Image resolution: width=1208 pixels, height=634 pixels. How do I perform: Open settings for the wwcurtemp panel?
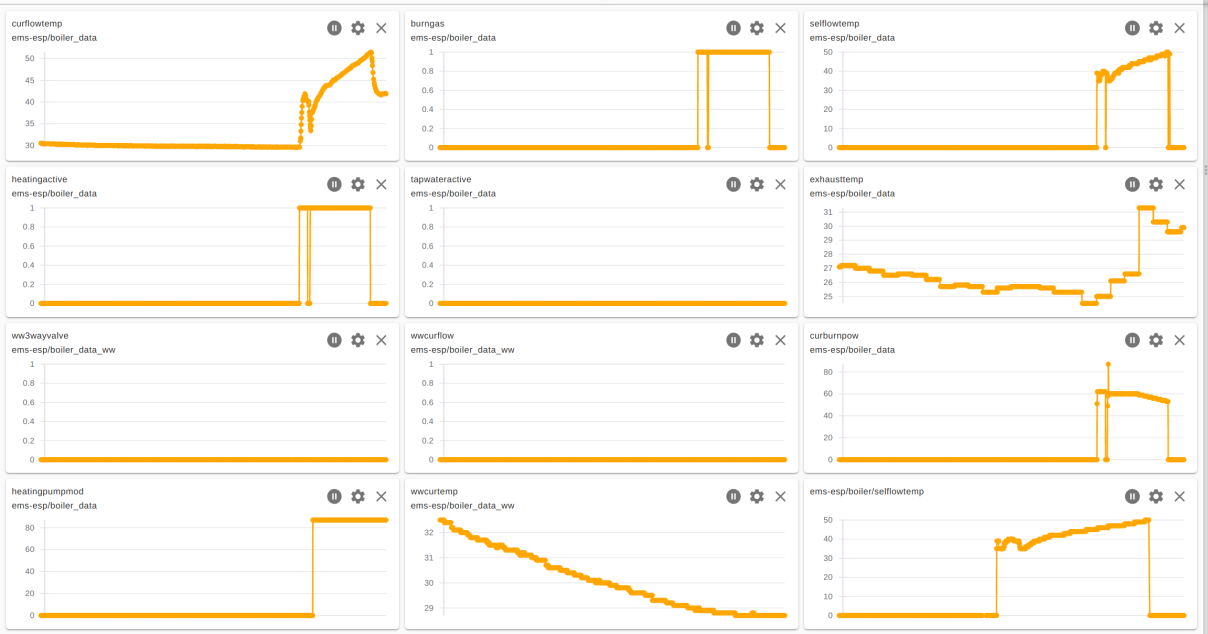pyautogui.click(x=757, y=496)
